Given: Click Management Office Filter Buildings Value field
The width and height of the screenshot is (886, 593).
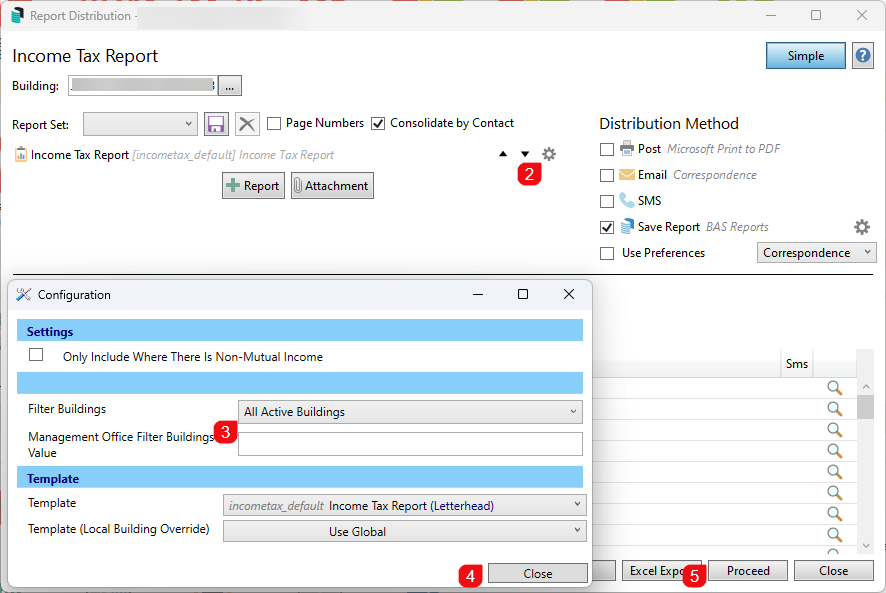Looking at the screenshot, I should 410,444.
